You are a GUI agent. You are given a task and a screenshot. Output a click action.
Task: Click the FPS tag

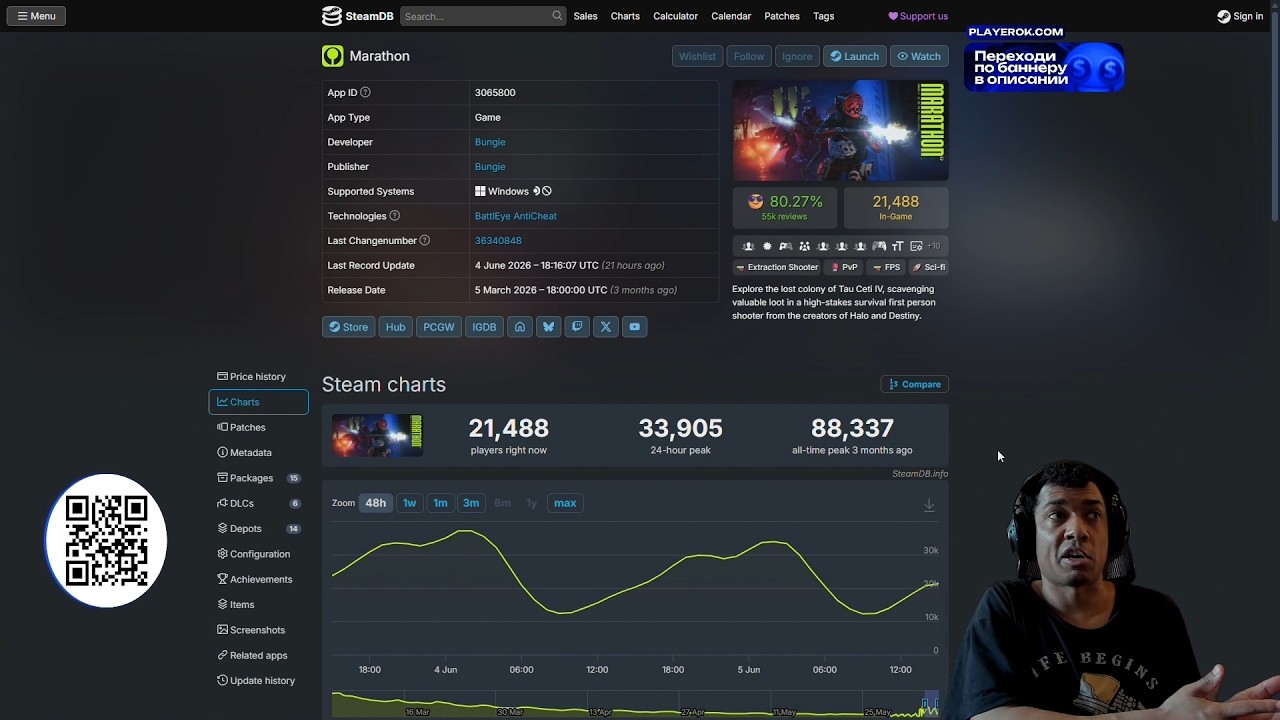(886, 267)
